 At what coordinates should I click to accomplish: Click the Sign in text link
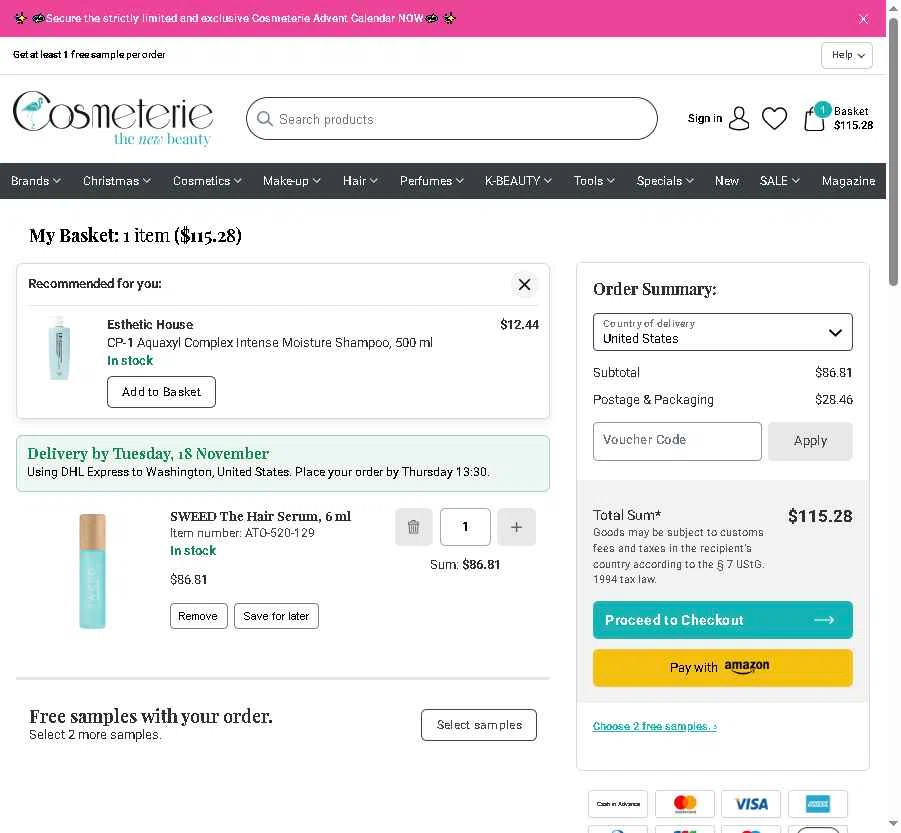tap(704, 118)
